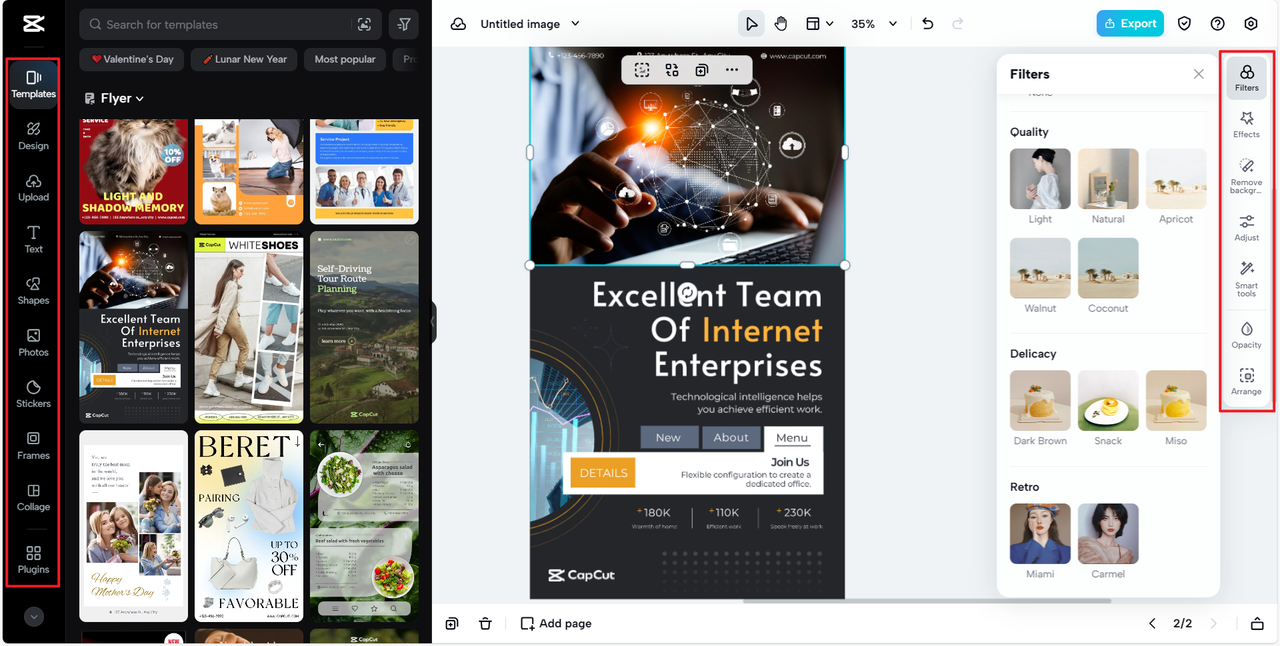This screenshot has height=646, width=1280.
Task: Open the Design sidebar panel
Action: pos(33,136)
